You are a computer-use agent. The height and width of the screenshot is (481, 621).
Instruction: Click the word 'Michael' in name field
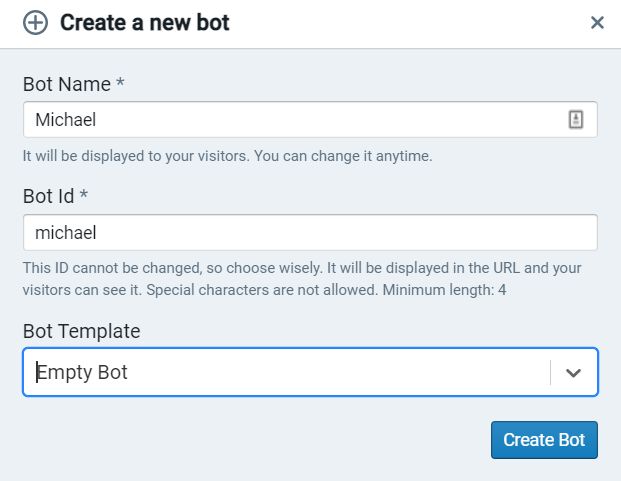coord(65,120)
